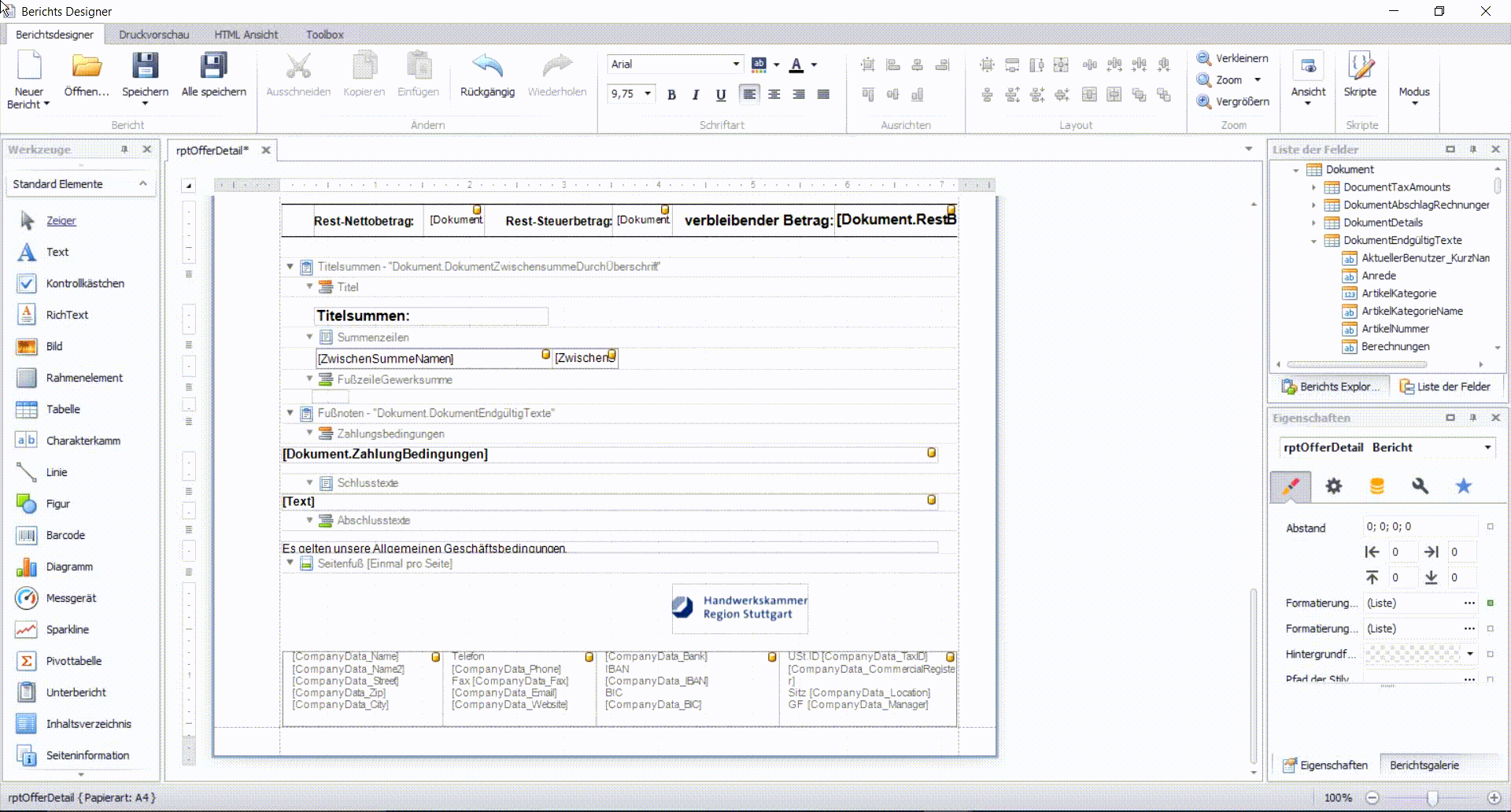Toggle underline formatting button
This screenshot has height=812, width=1511.
tap(720, 94)
